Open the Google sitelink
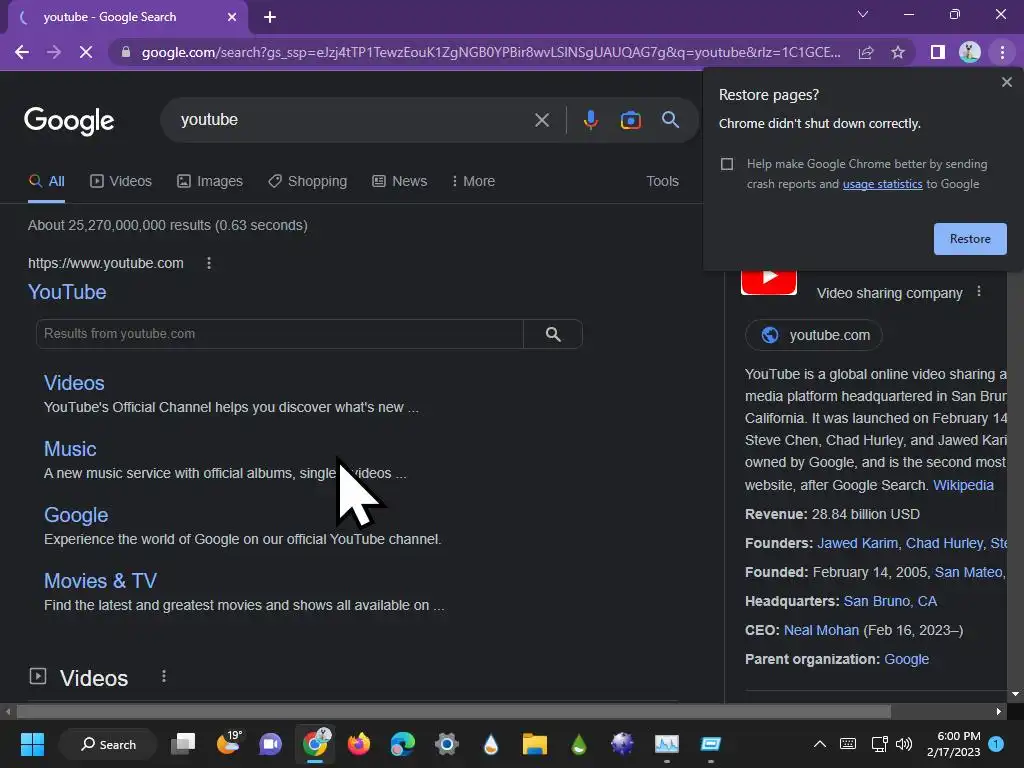Viewport: 1024px width, 768px height. click(x=76, y=515)
